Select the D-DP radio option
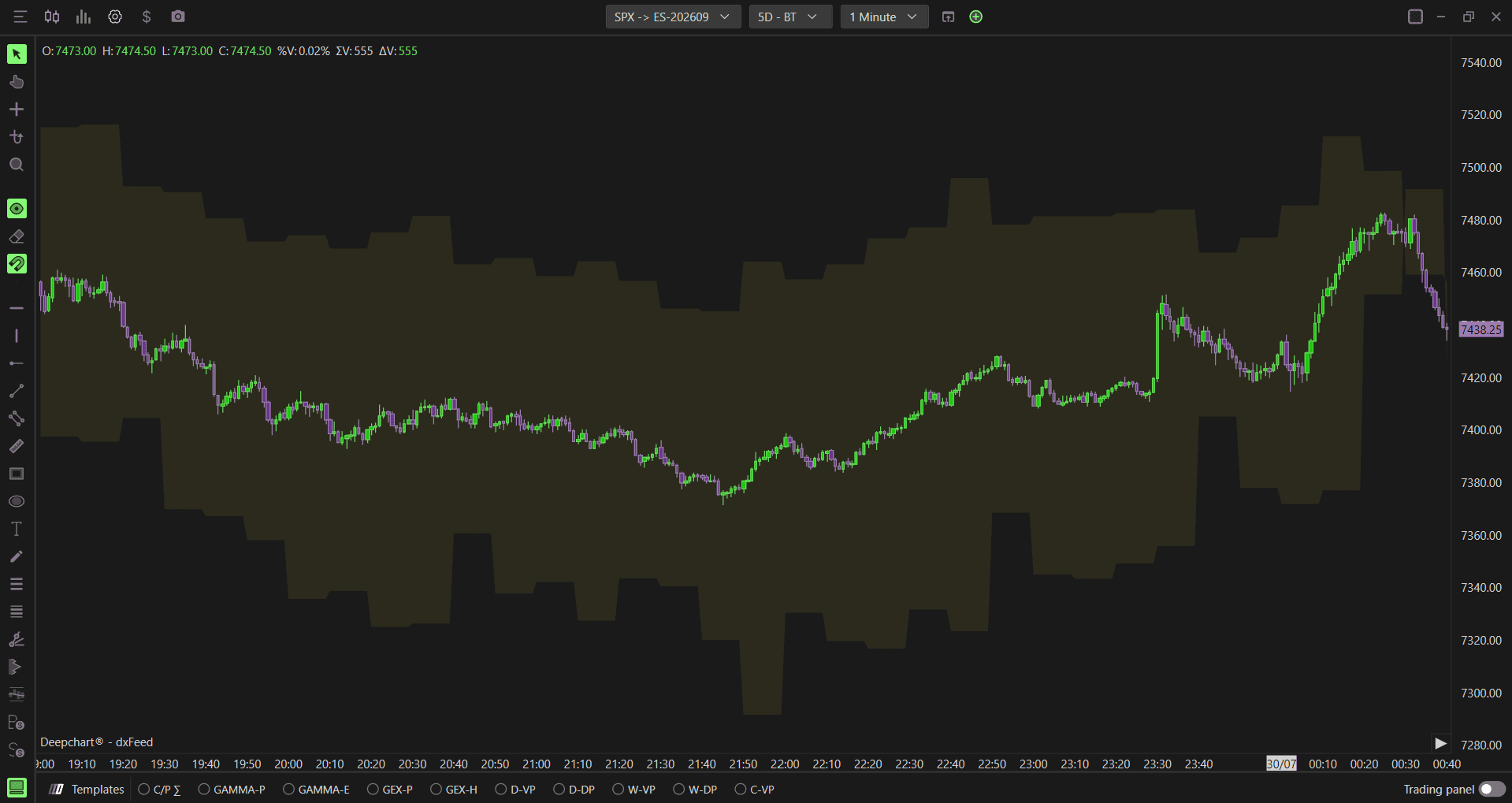 click(574, 790)
